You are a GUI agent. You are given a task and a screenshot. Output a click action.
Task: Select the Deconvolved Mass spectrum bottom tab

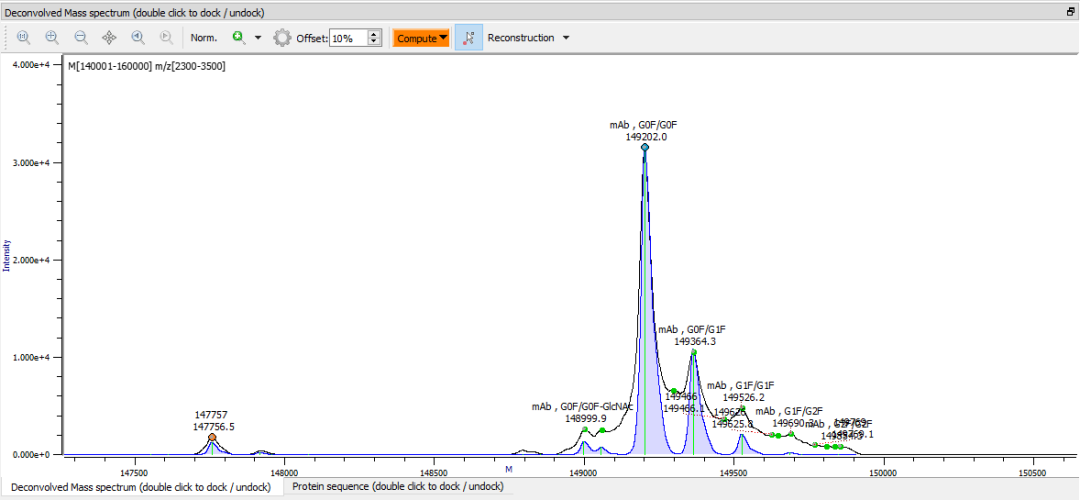141,486
